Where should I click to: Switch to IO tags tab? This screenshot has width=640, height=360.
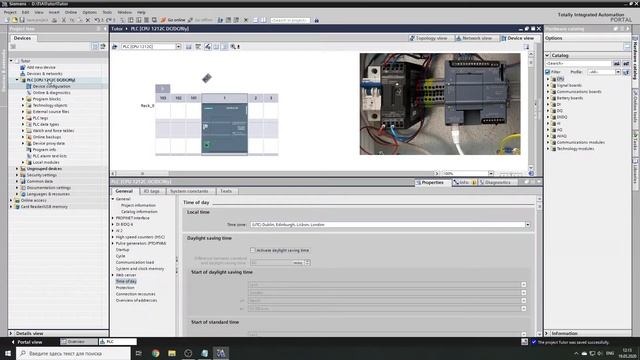[x=151, y=191]
